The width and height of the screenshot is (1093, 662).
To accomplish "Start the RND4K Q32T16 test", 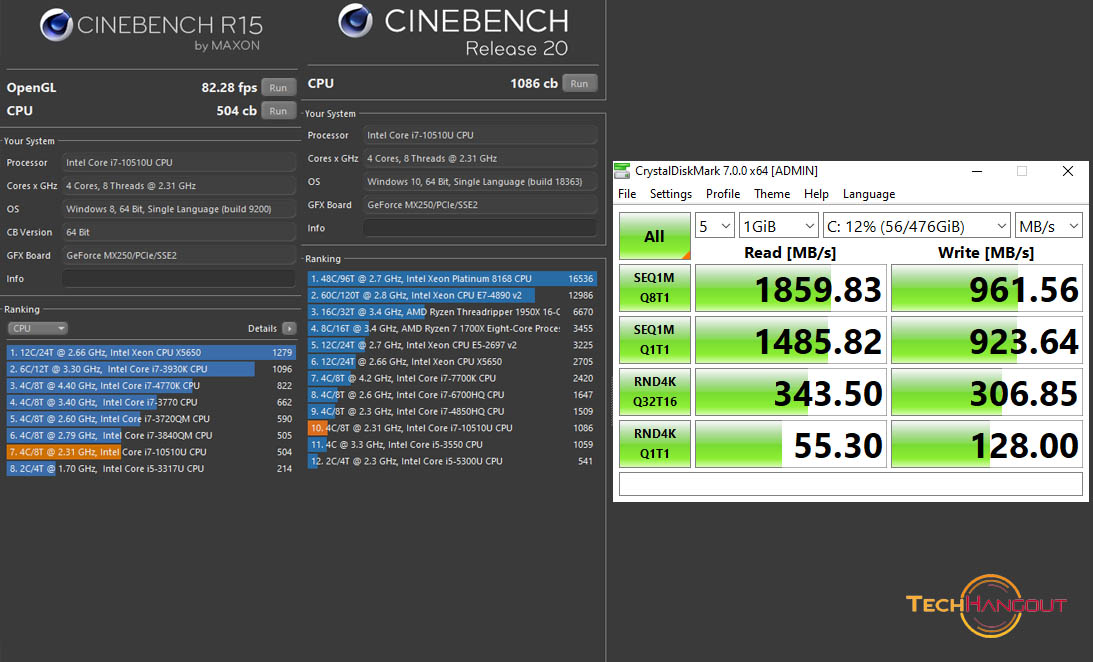I will point(655,392).
